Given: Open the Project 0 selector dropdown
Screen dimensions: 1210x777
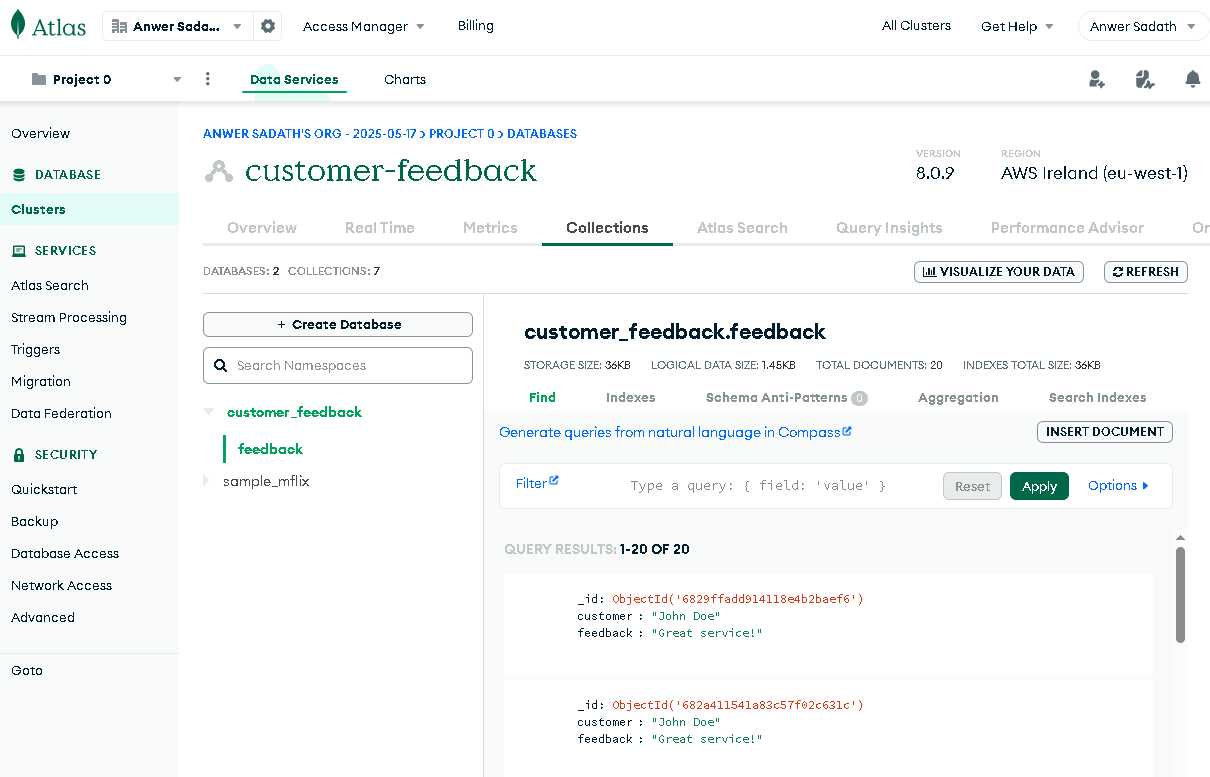Looking at the screenshot, I should tap(106, 79).
